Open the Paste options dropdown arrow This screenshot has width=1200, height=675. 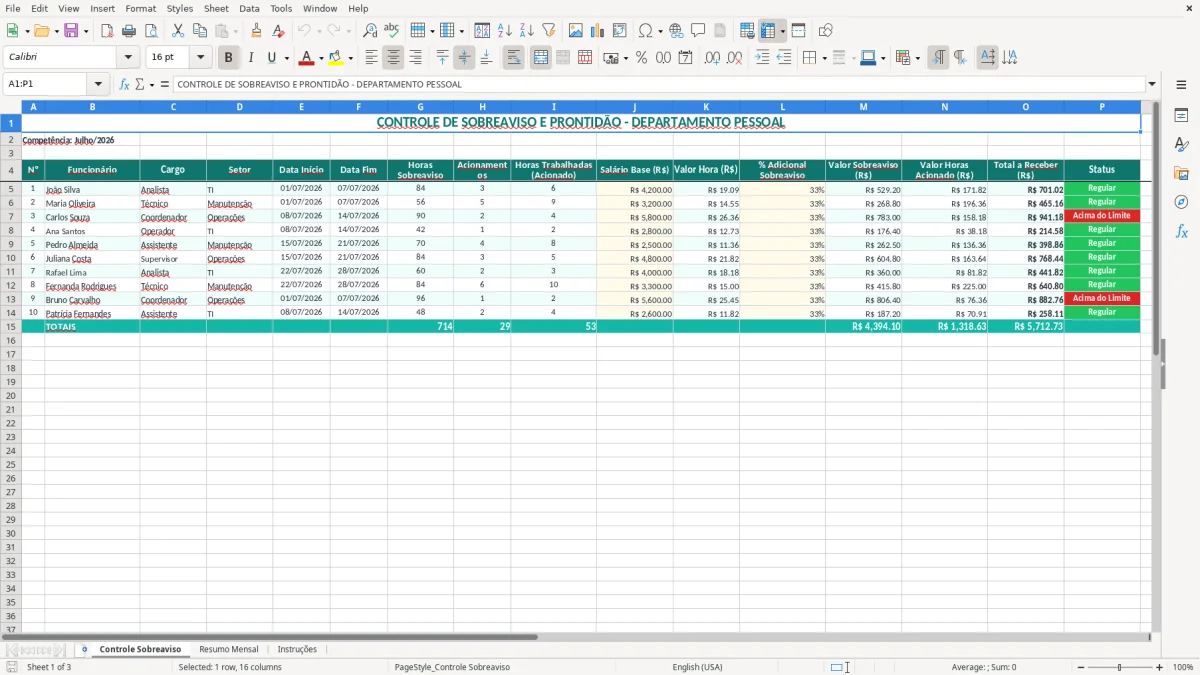pos(235,31)
